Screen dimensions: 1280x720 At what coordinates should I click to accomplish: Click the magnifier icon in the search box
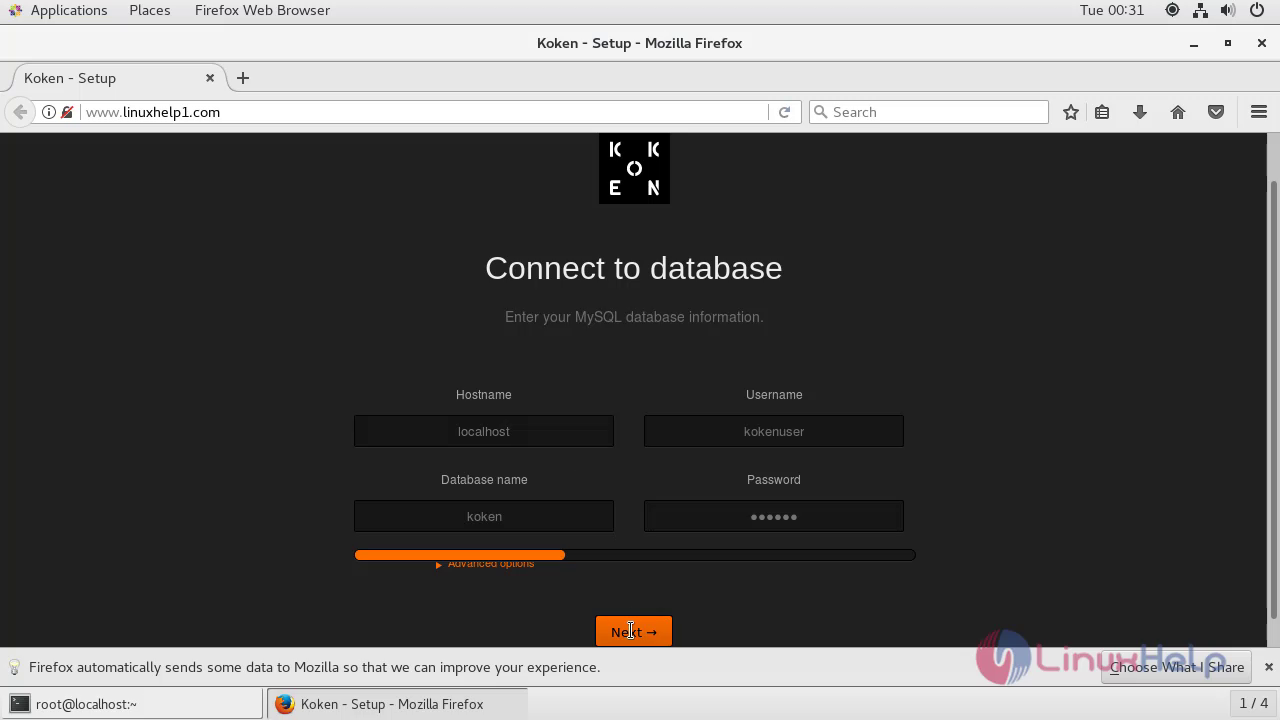pyautogui.click(x=821, y=112)
